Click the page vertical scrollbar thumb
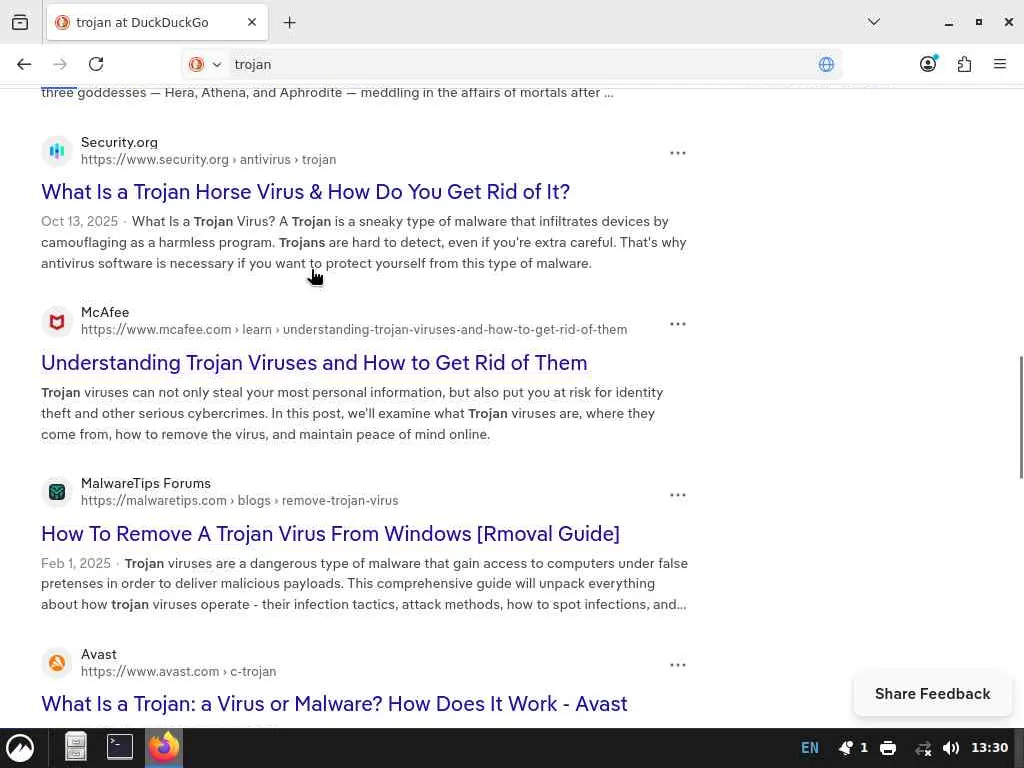 tap(1021, 417)
